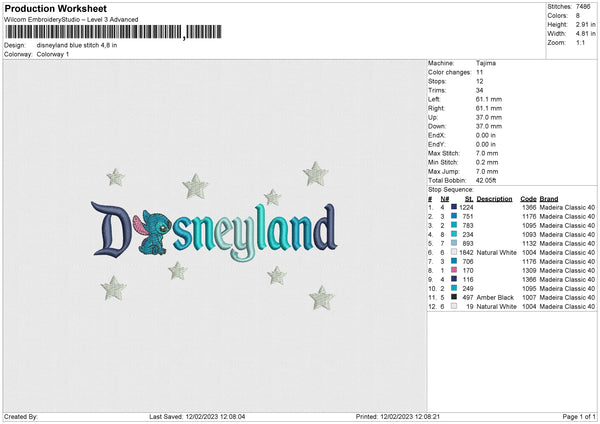The image size is (600, 424).
Task: Click the 'Amber Black' description
Action: tap(495, 297)
